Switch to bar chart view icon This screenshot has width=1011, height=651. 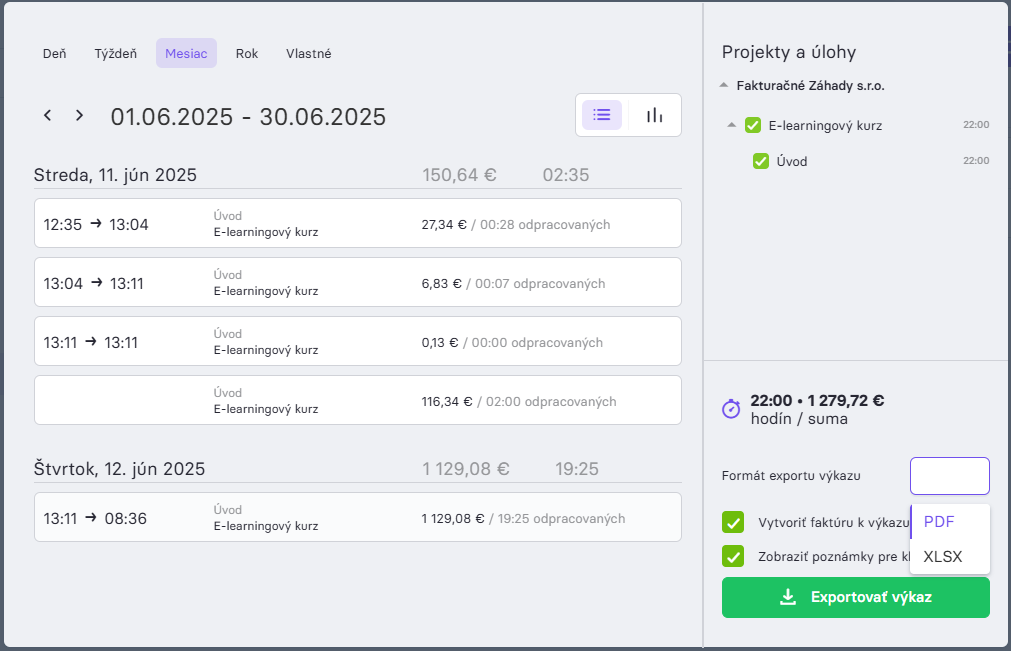click(654, 115)
